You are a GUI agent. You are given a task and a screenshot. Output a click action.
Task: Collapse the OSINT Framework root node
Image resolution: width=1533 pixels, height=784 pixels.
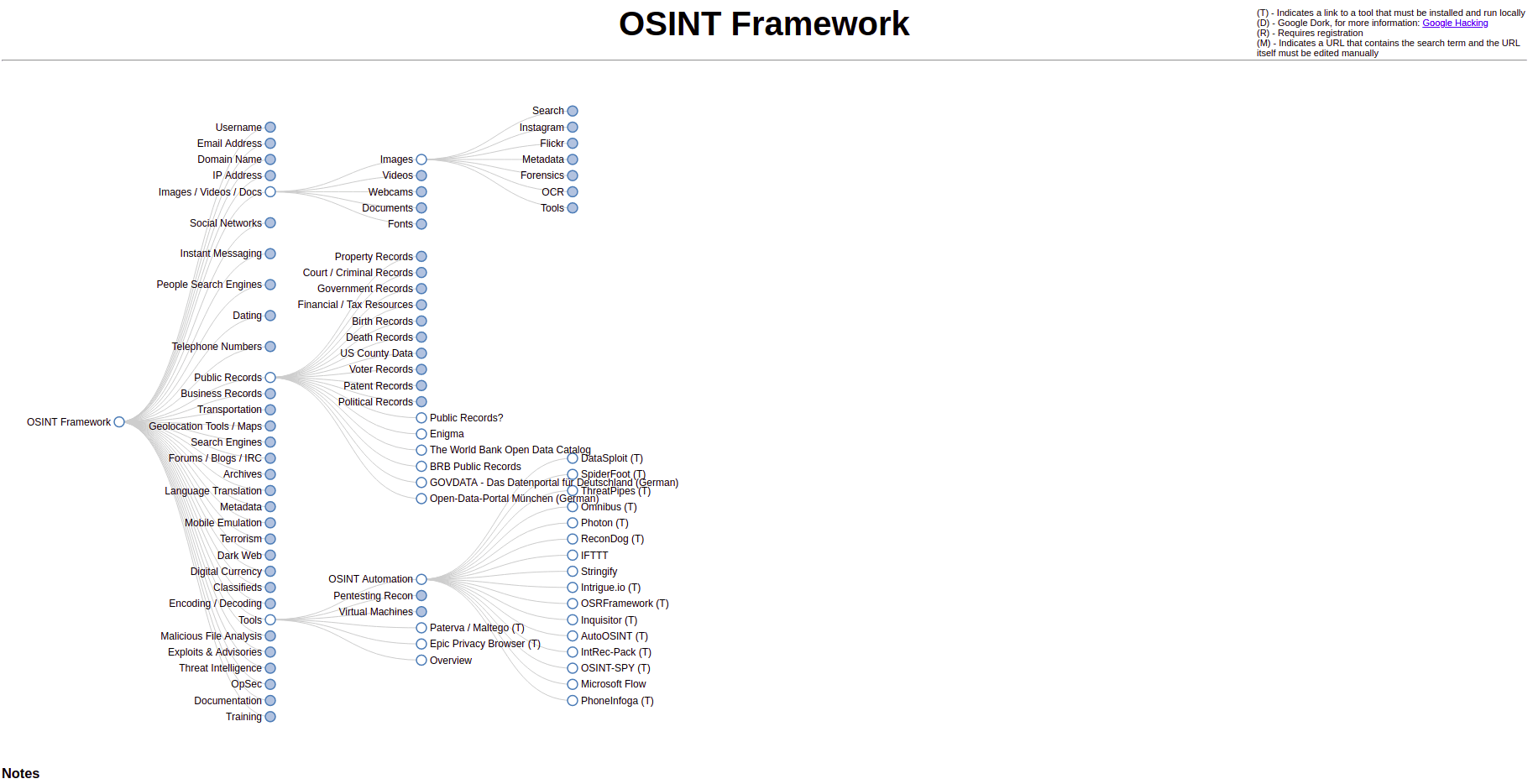tap(119, 422)
